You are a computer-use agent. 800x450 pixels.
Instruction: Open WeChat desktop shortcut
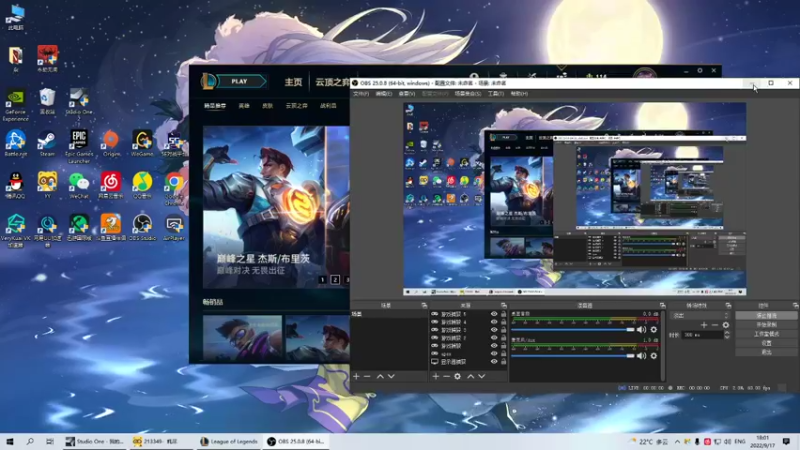click(79, 186)
